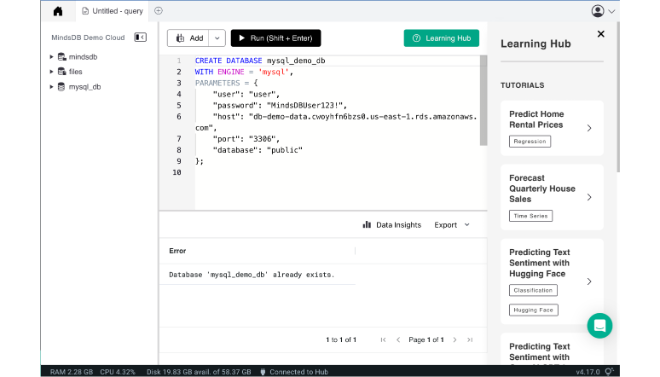This screenshot has width=660, height=377.
Task: Click the 'Page 1 of 1' indicator
Action: pos(426,340)
